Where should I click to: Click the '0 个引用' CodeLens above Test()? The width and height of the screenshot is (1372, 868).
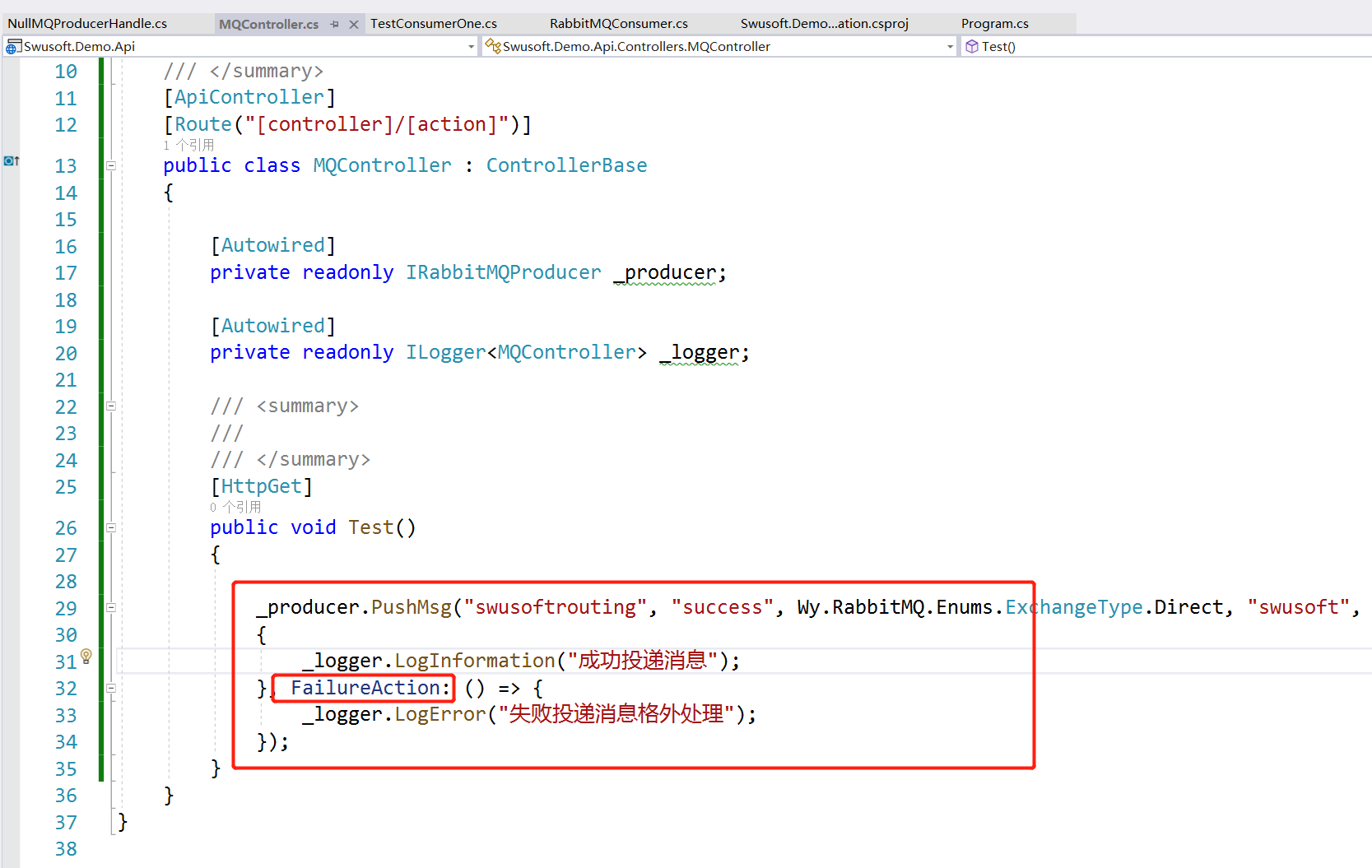click(x=235, y=507)
